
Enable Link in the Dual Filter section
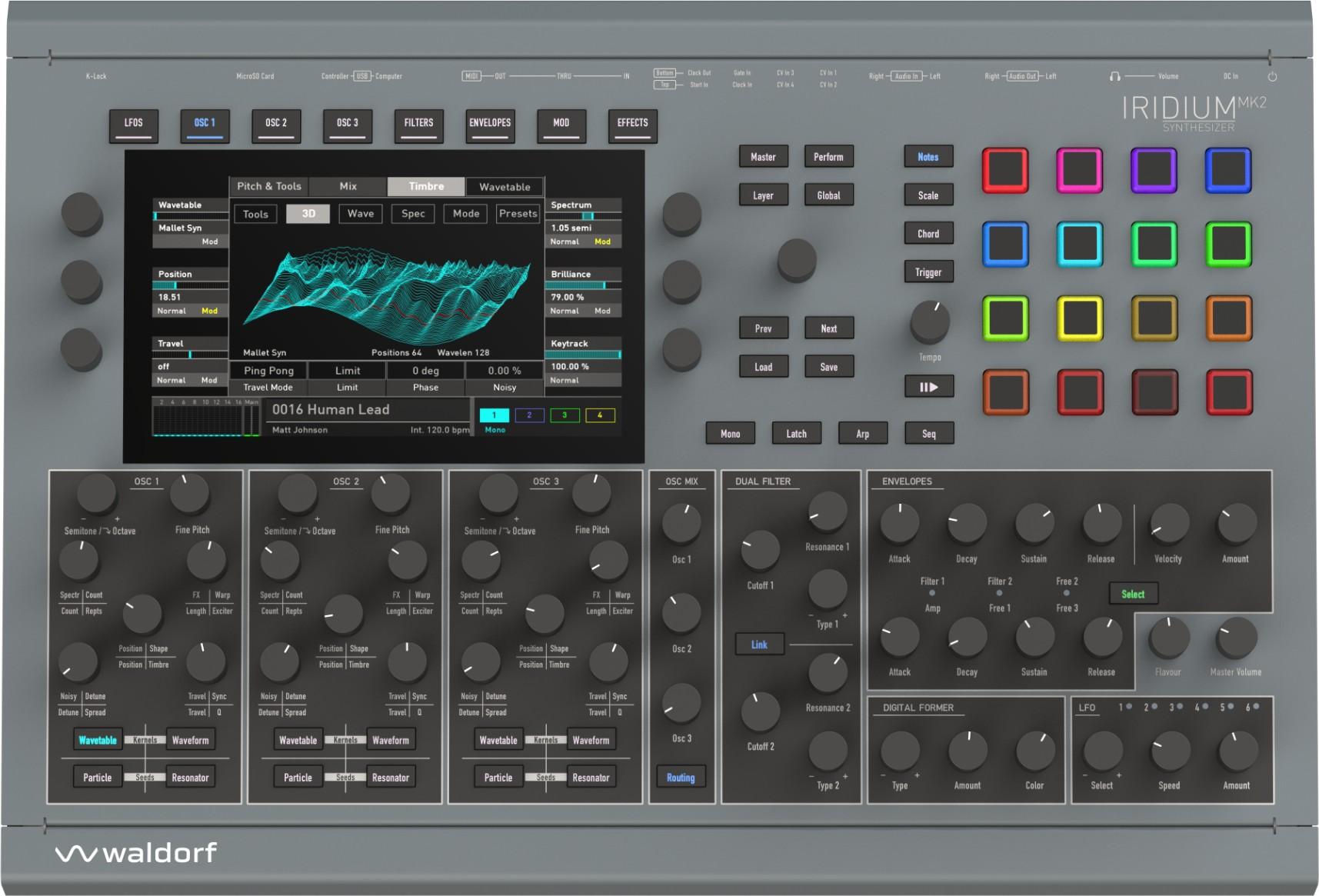(758, 645)
